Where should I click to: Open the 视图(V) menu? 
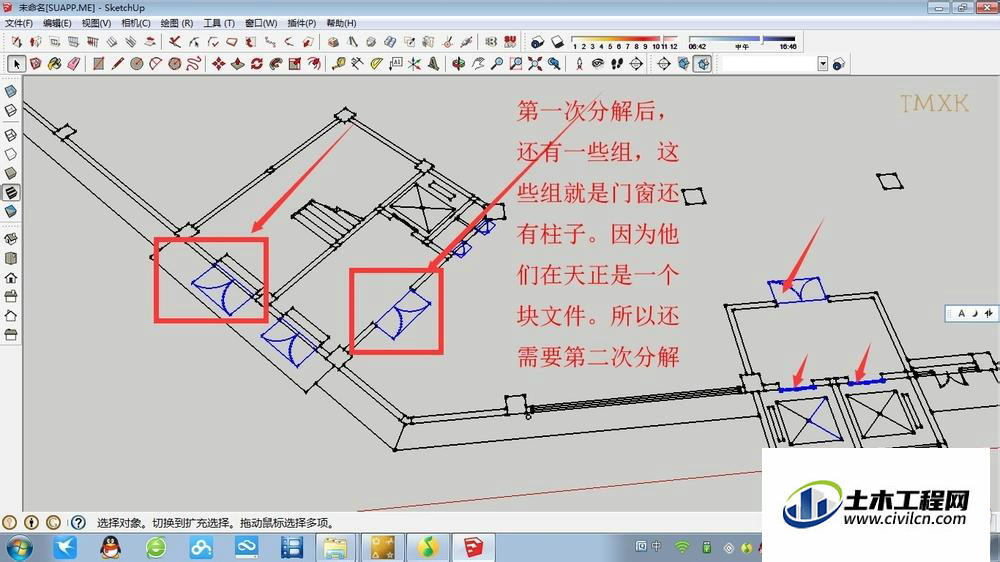(96, 23)
